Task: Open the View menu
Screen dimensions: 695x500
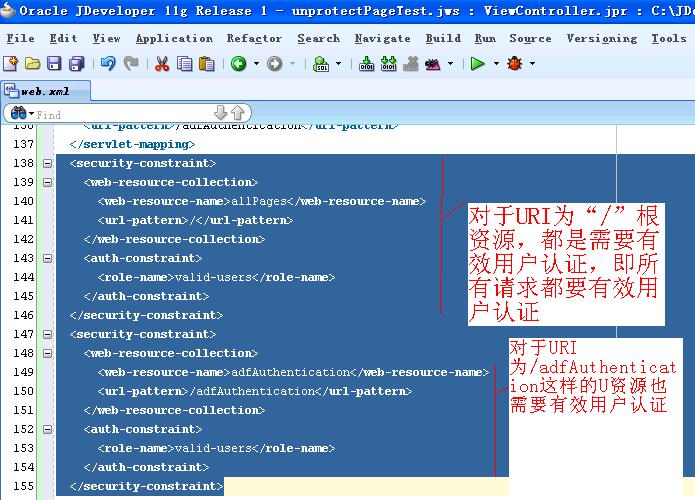Action: tap(106, 39)
